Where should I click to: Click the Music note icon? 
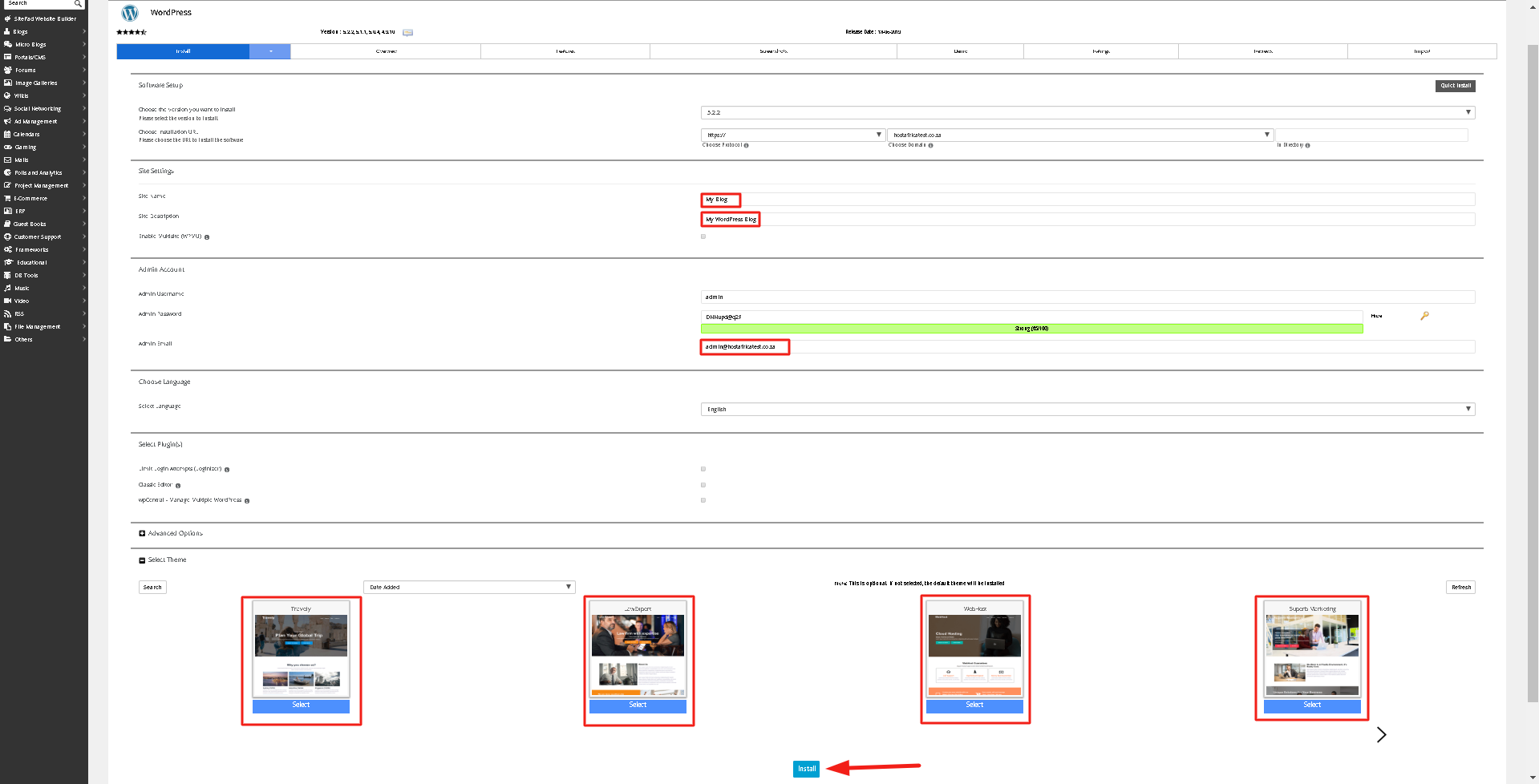coord(7,288)
